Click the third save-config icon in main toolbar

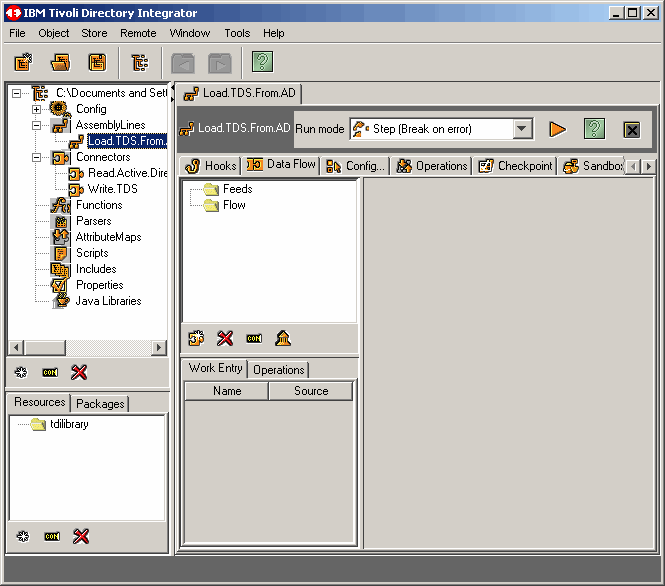coord(97,63)
